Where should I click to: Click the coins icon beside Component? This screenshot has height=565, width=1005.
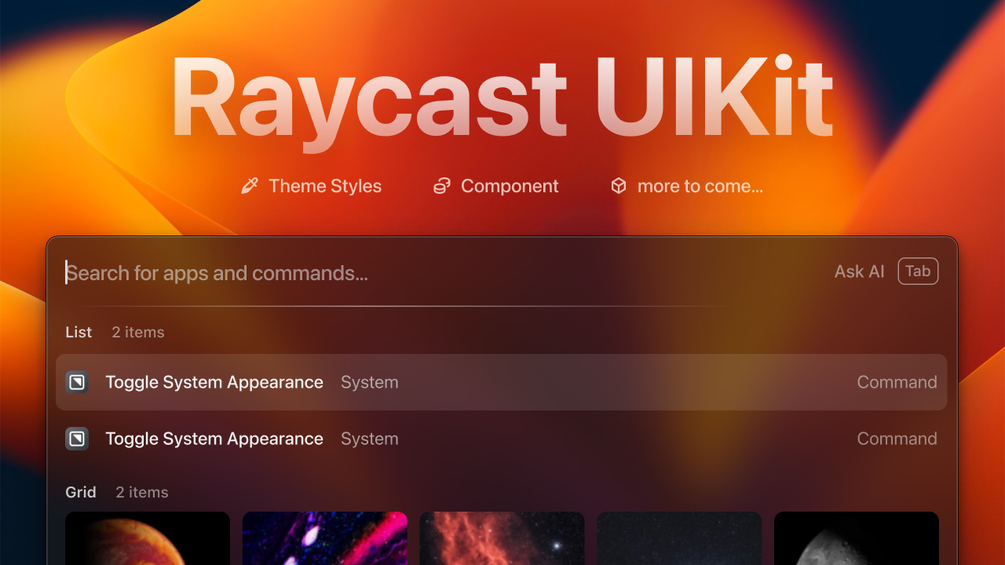442,186
